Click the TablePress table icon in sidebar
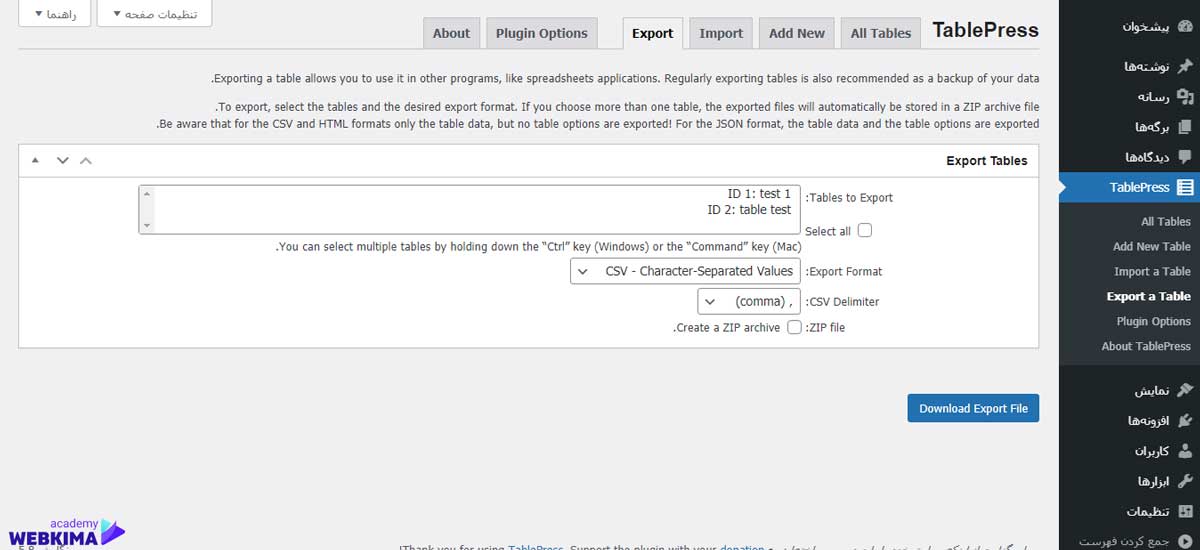Image resolution: width=1200 pixels, height=550 pixels. pyautogui.click(x=1185, y=187)
